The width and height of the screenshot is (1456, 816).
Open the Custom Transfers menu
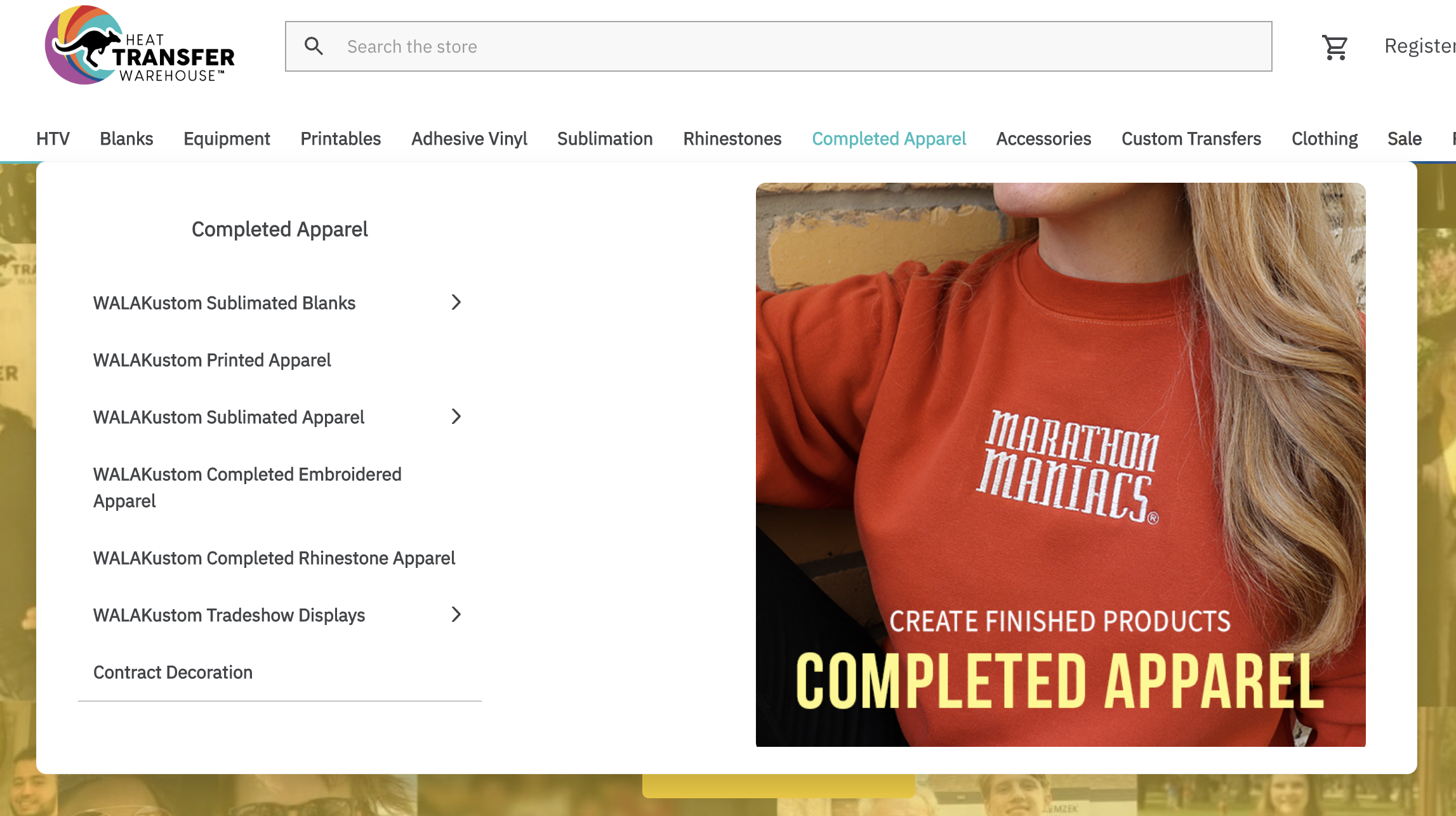pos(1191,138)
